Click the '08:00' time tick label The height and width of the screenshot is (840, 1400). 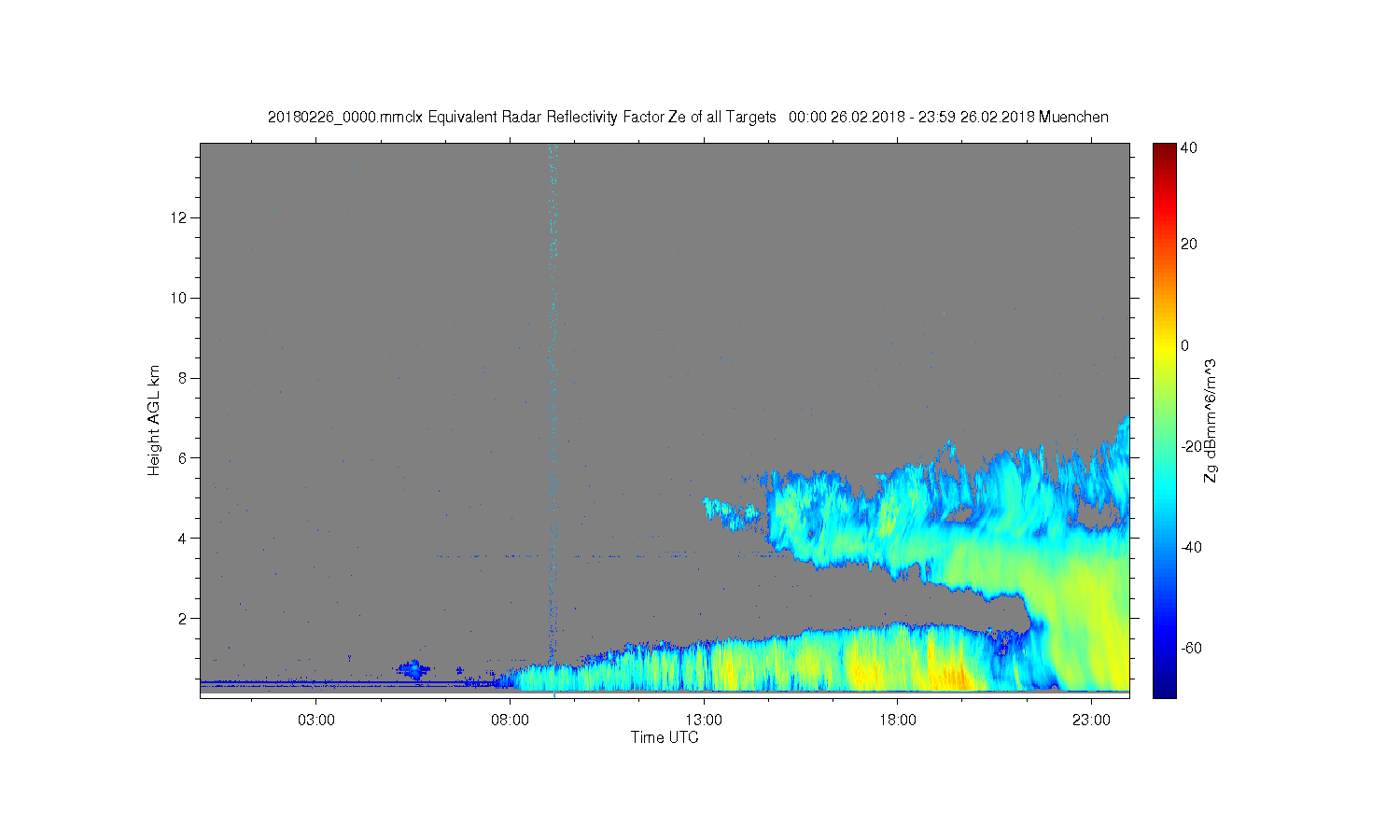(x=510, y=721)
